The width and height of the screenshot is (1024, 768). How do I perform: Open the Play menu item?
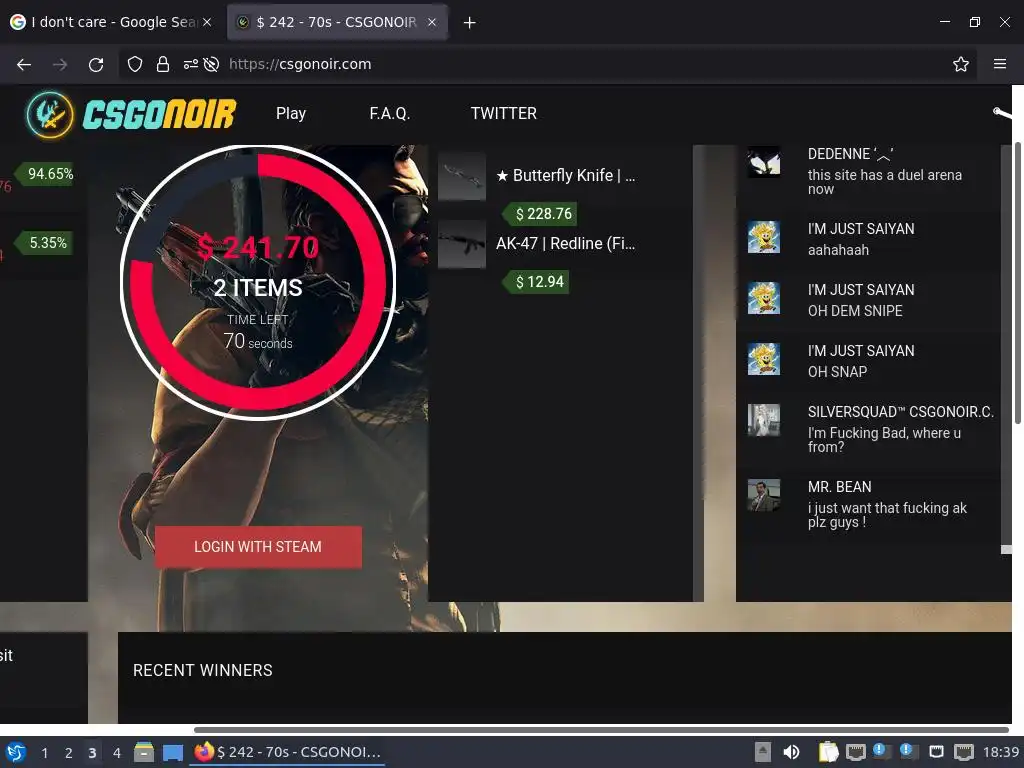[x=291, y=114]
